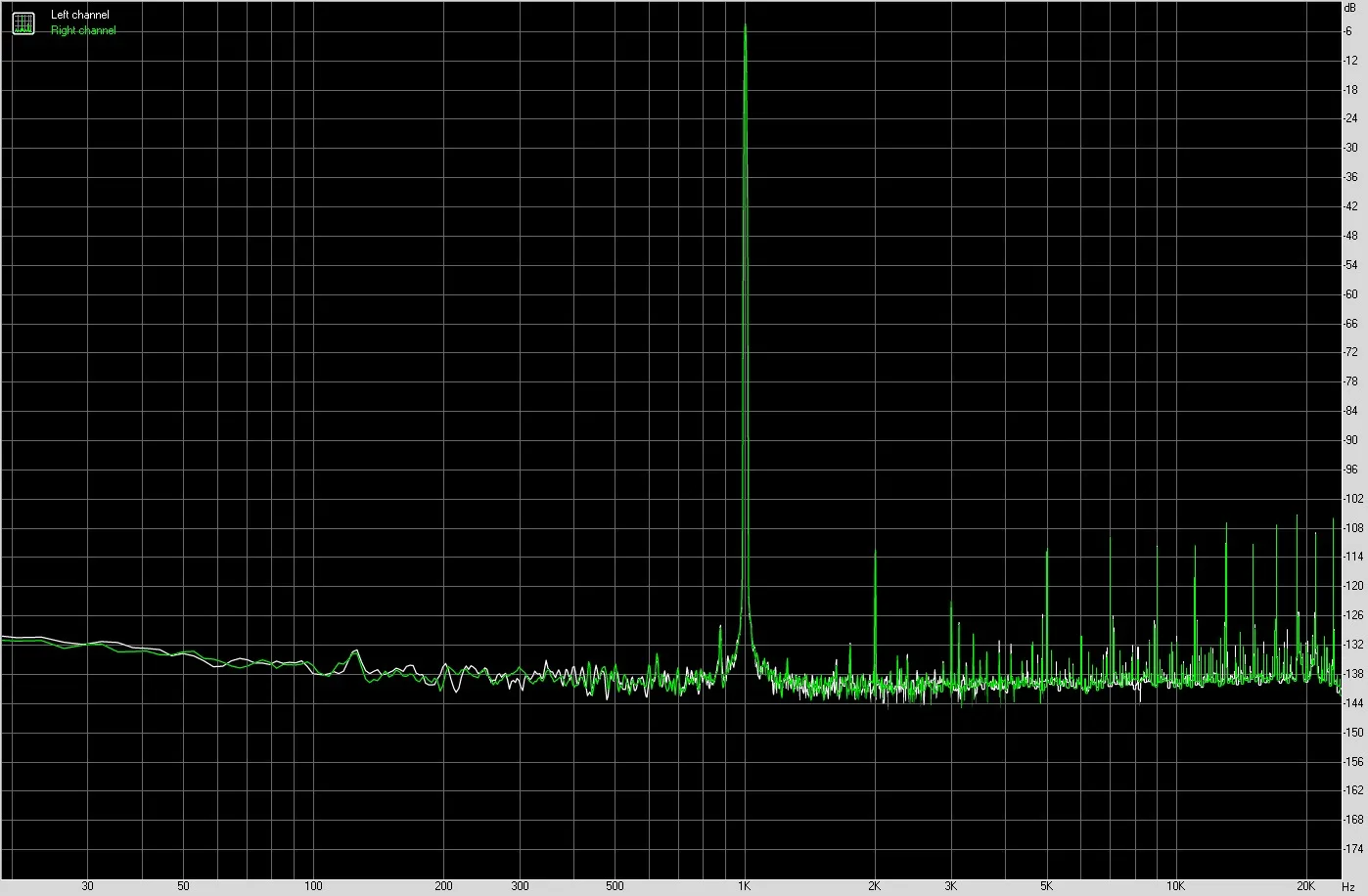Click the top of the 1 kHz fundamental peak
This screenshot has width=1368, height=896.
[746, 25]
